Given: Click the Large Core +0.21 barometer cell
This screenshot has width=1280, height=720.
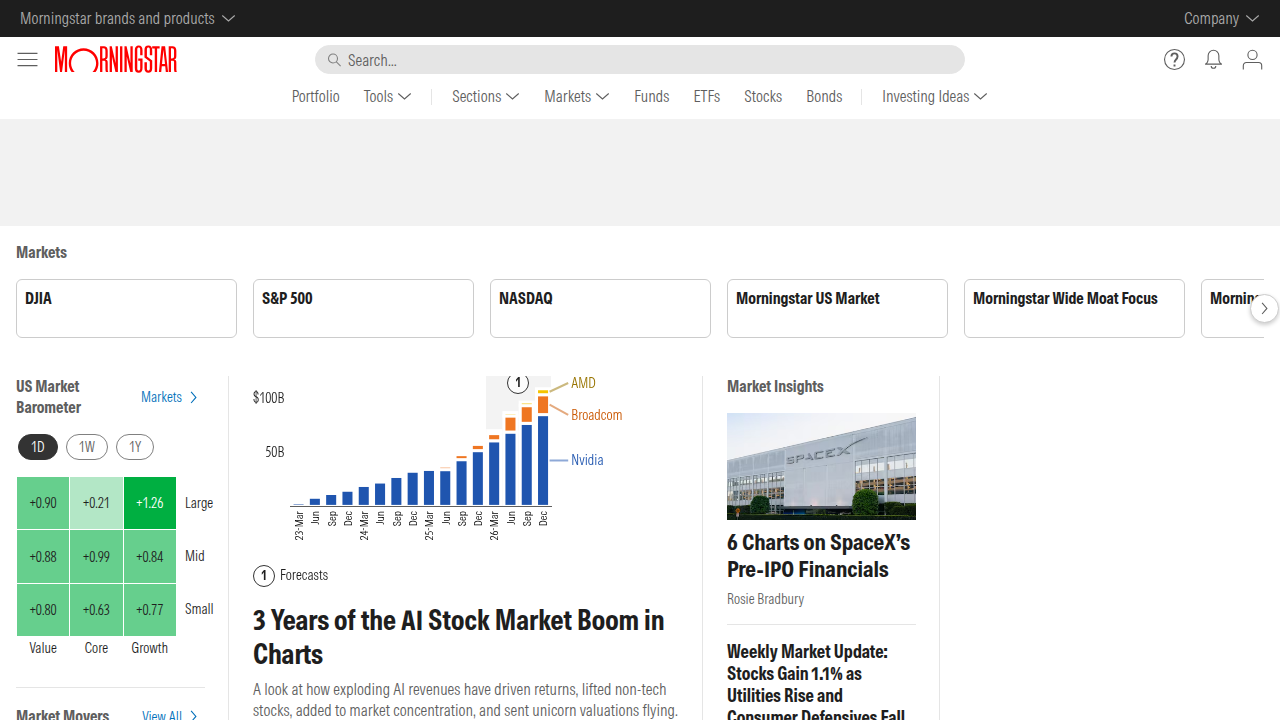Looking at the screenshot, I should point(97,503).
